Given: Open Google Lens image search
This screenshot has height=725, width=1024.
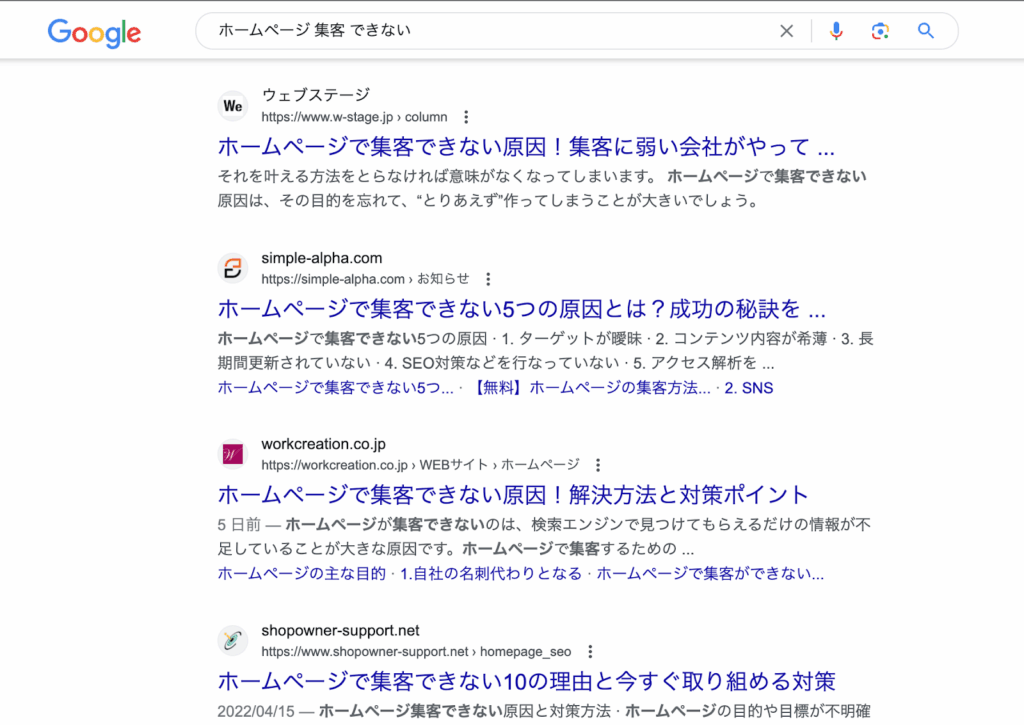Looking at the screenshot, I should (x=880, y=31).
